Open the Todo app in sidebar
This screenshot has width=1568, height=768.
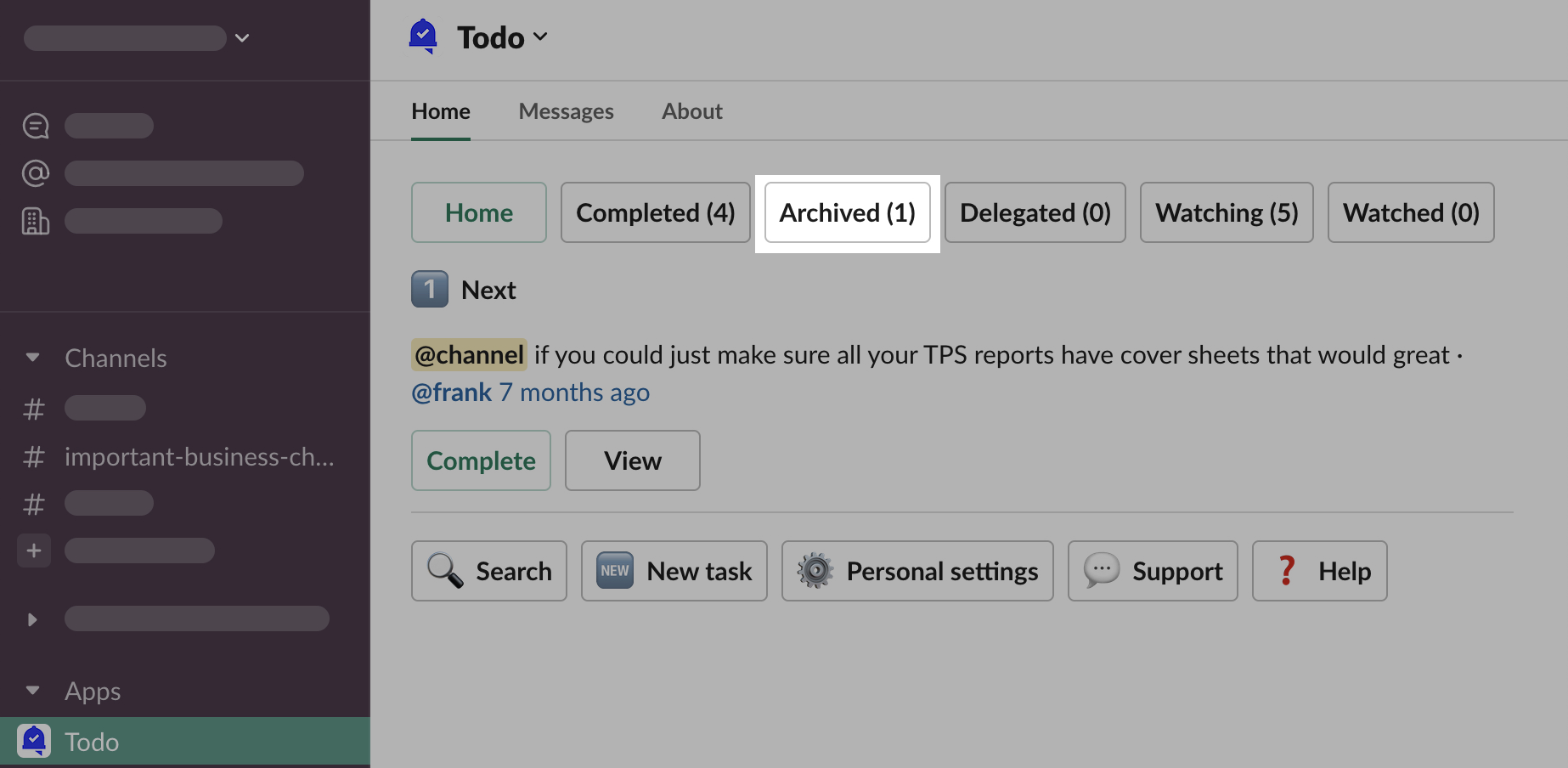[92, 742]
